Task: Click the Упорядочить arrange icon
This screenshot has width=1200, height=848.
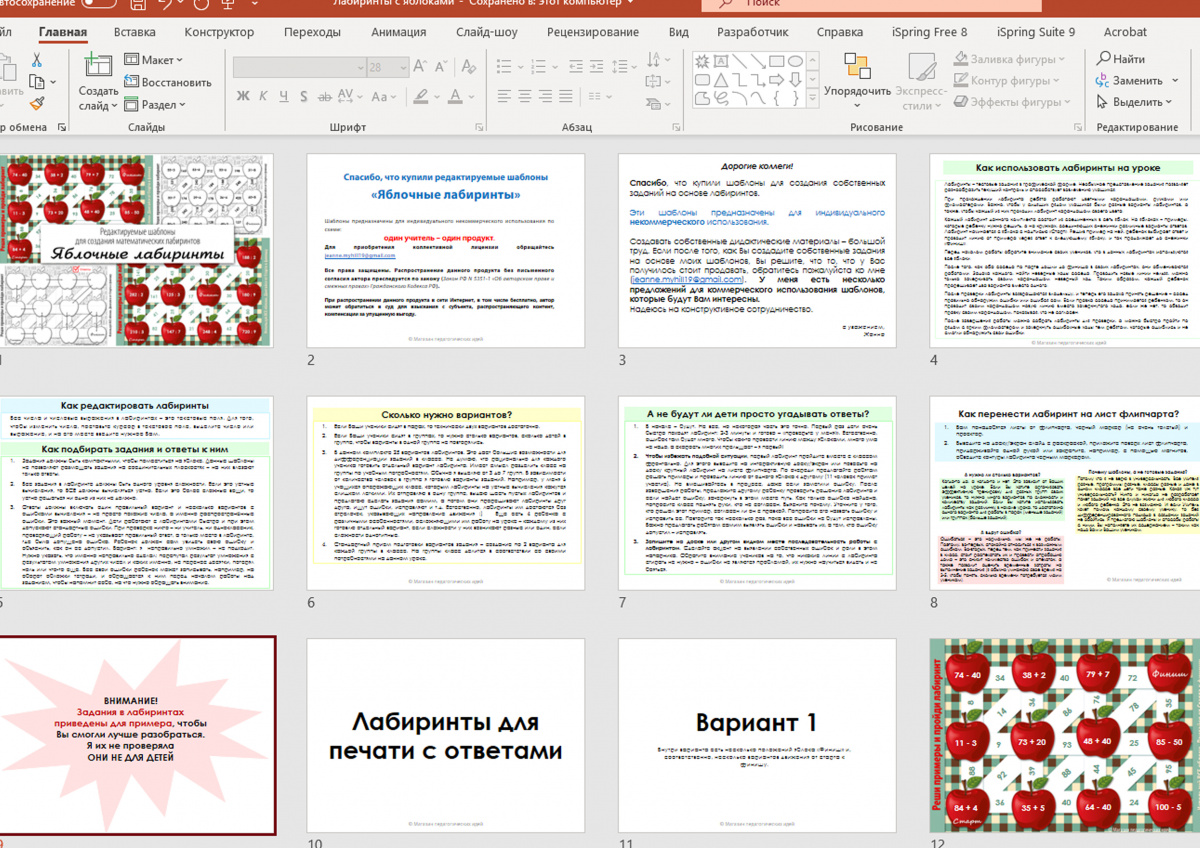Action: click(x=857, y=68)
